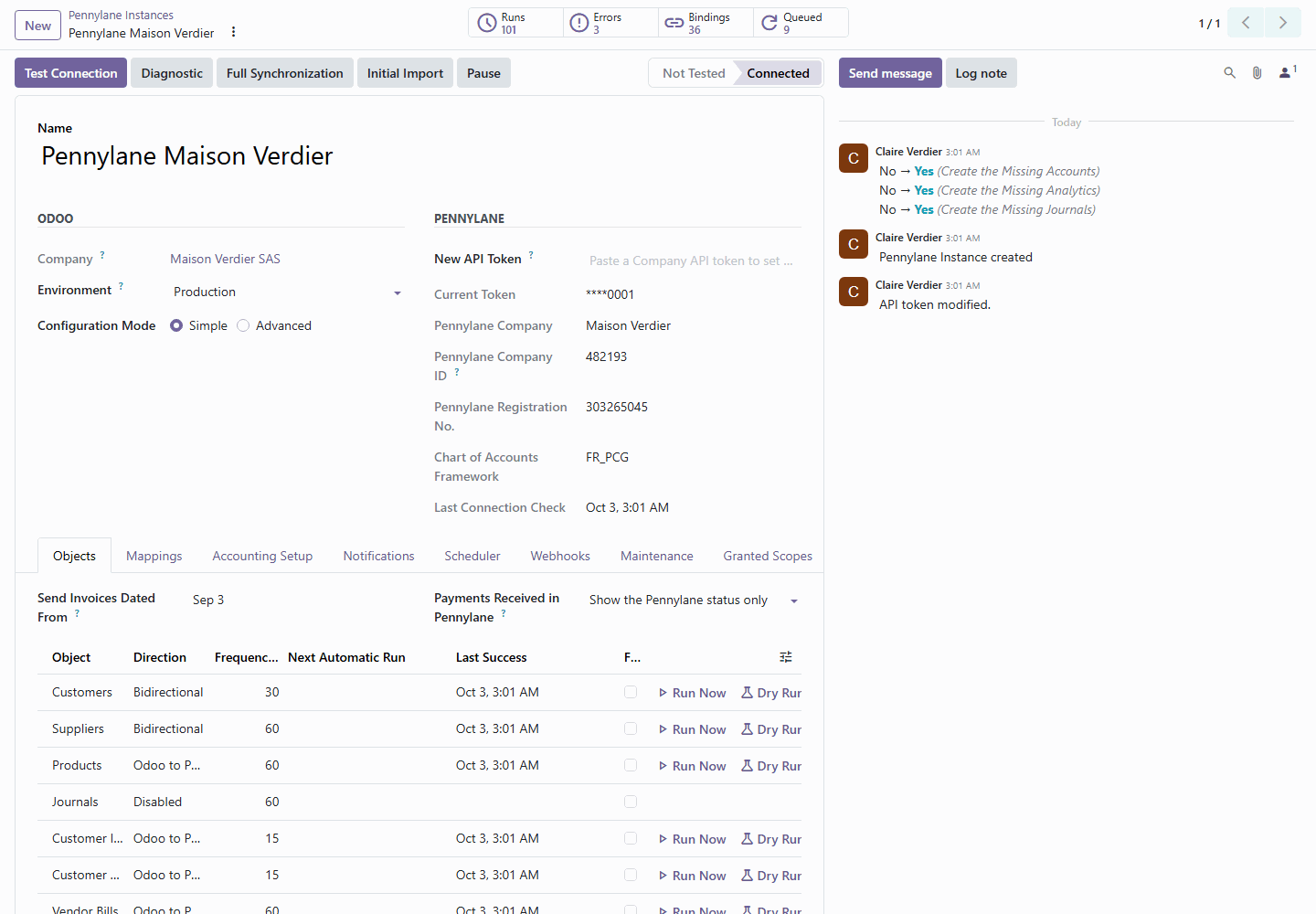Open the table column settings icon
This screenshot has height=914, width=1316.
tap(786, 657)
